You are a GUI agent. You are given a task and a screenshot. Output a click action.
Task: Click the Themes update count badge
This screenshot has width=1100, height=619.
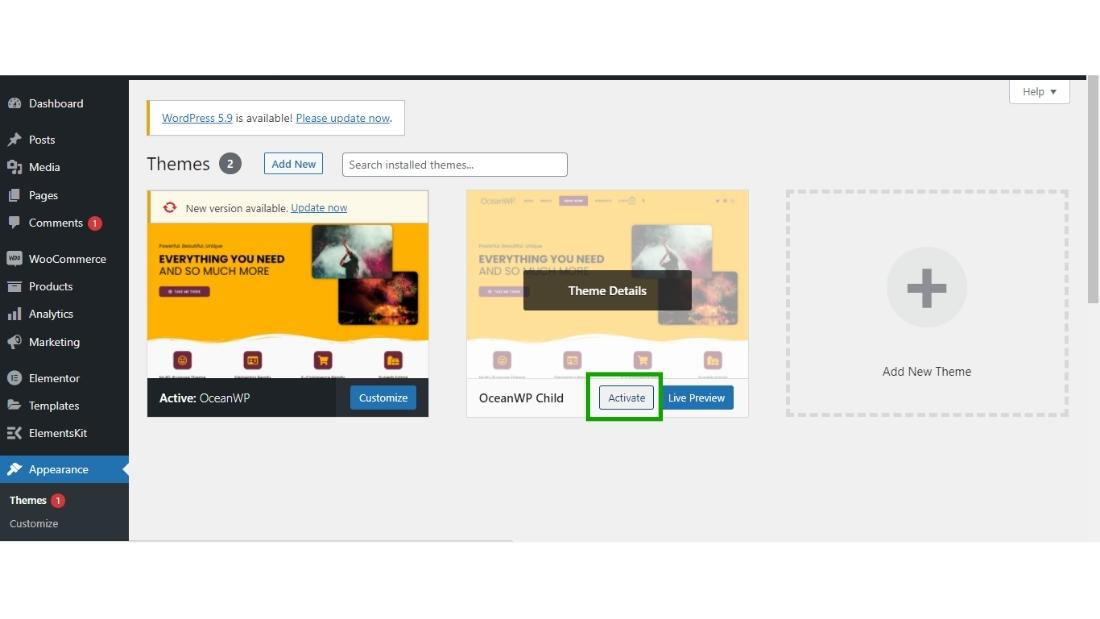pyautogui.click(x=58, y=500)
